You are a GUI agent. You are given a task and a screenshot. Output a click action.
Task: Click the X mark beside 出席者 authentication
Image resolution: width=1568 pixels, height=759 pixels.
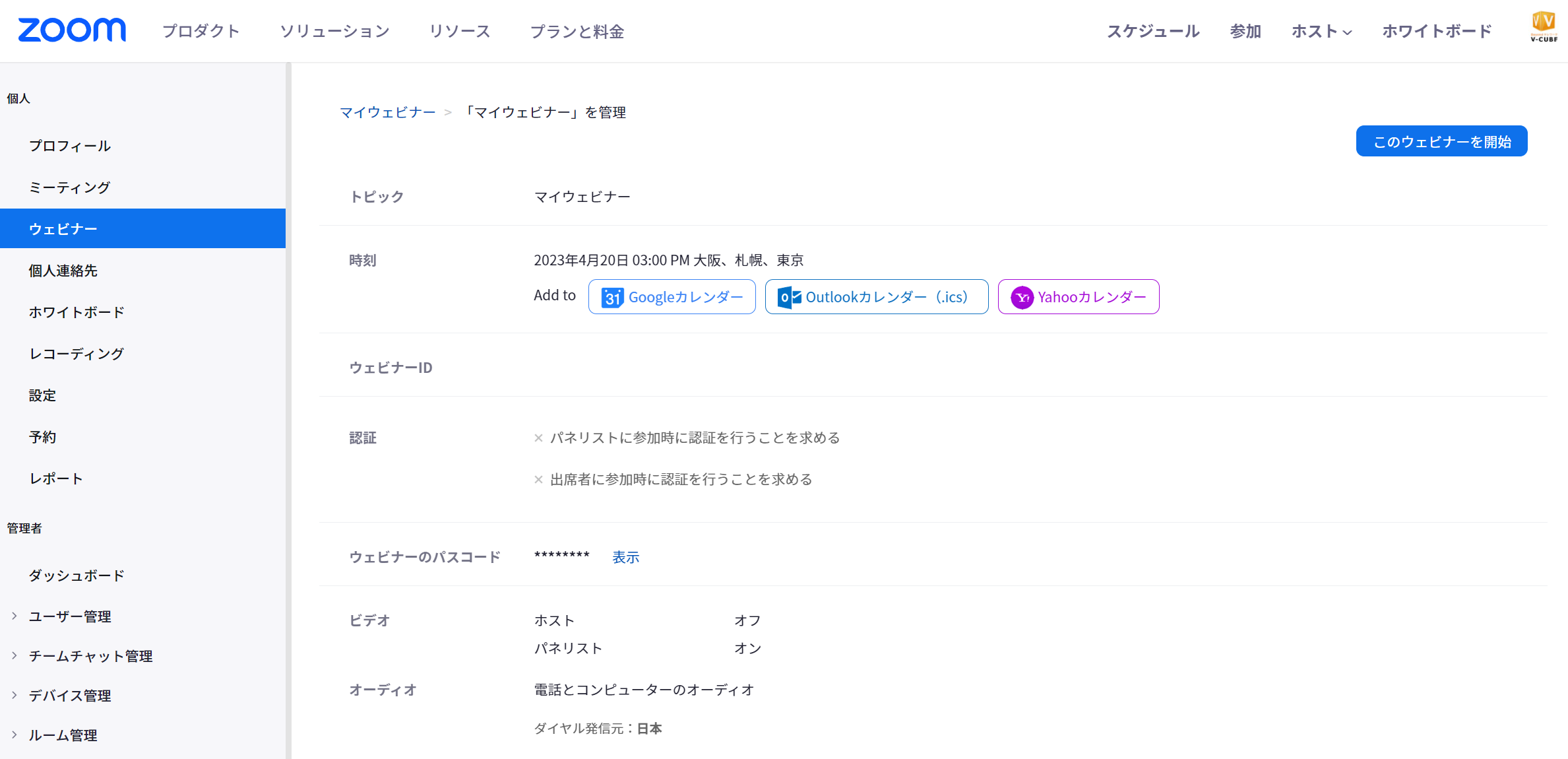point(538,480)
